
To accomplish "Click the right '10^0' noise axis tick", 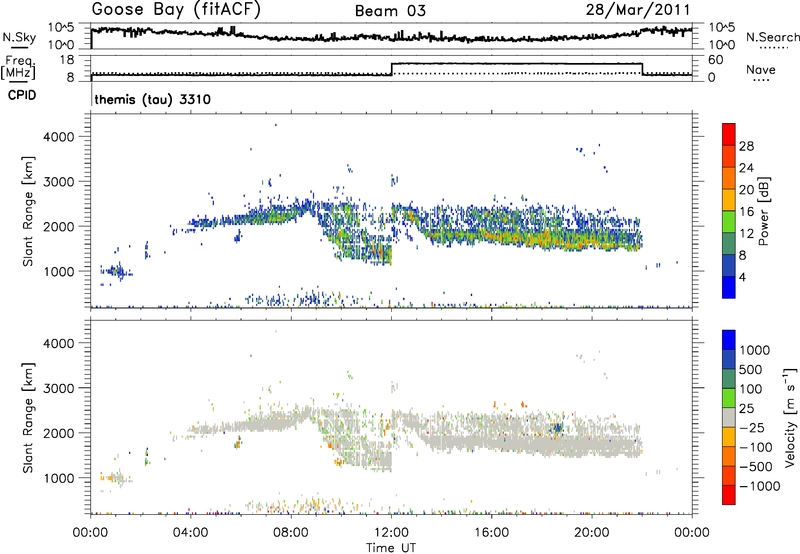I will tap(721, 45).
